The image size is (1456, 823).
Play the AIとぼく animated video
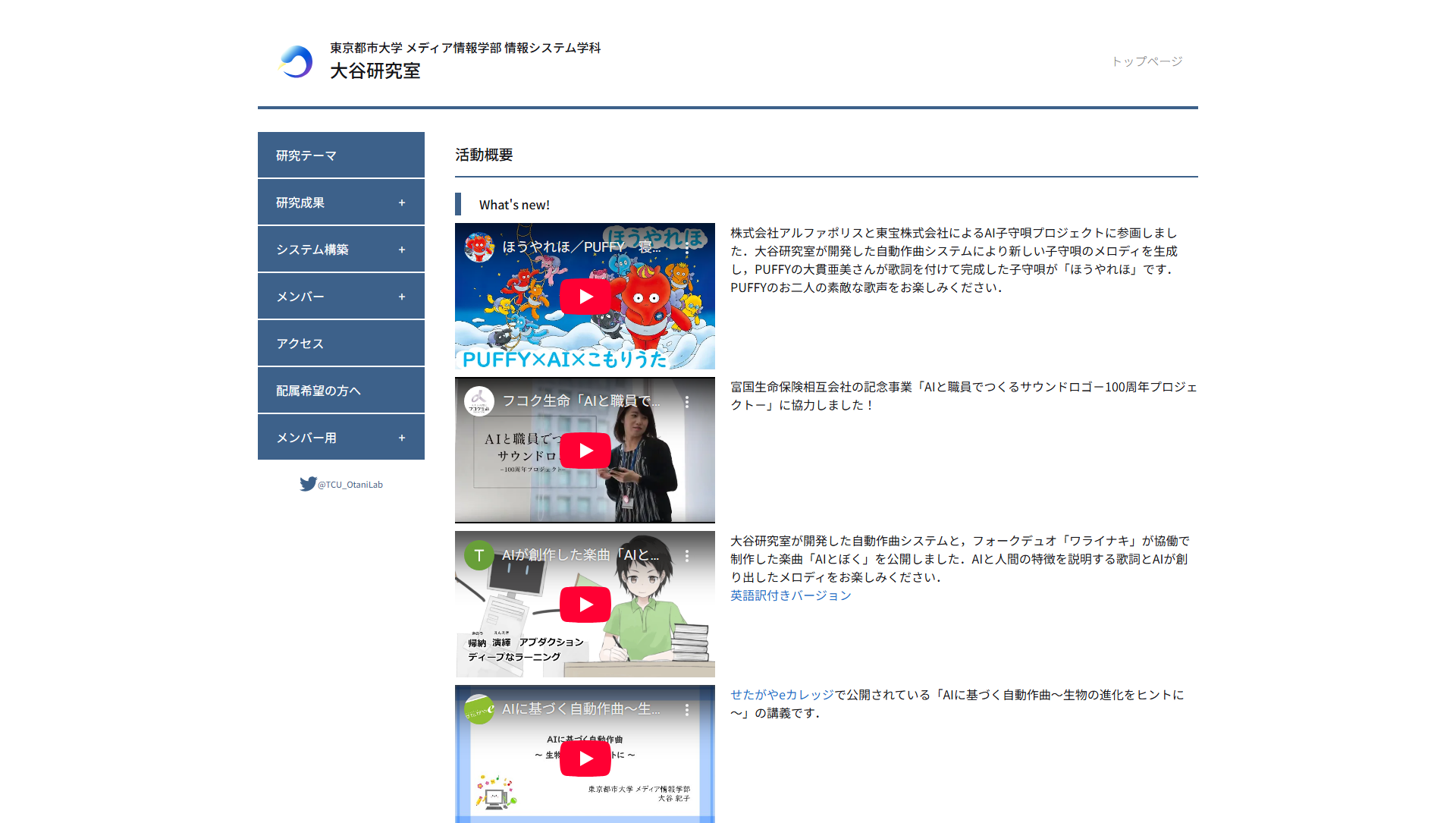(585, 605)
